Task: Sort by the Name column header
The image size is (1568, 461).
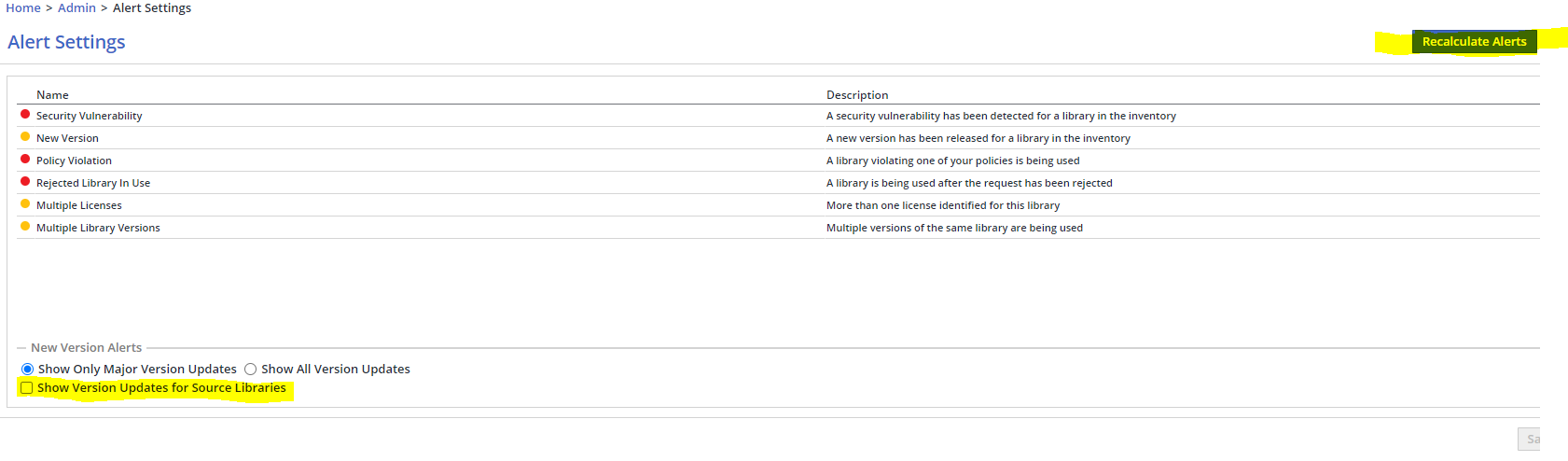Action: tap(52, 95)
